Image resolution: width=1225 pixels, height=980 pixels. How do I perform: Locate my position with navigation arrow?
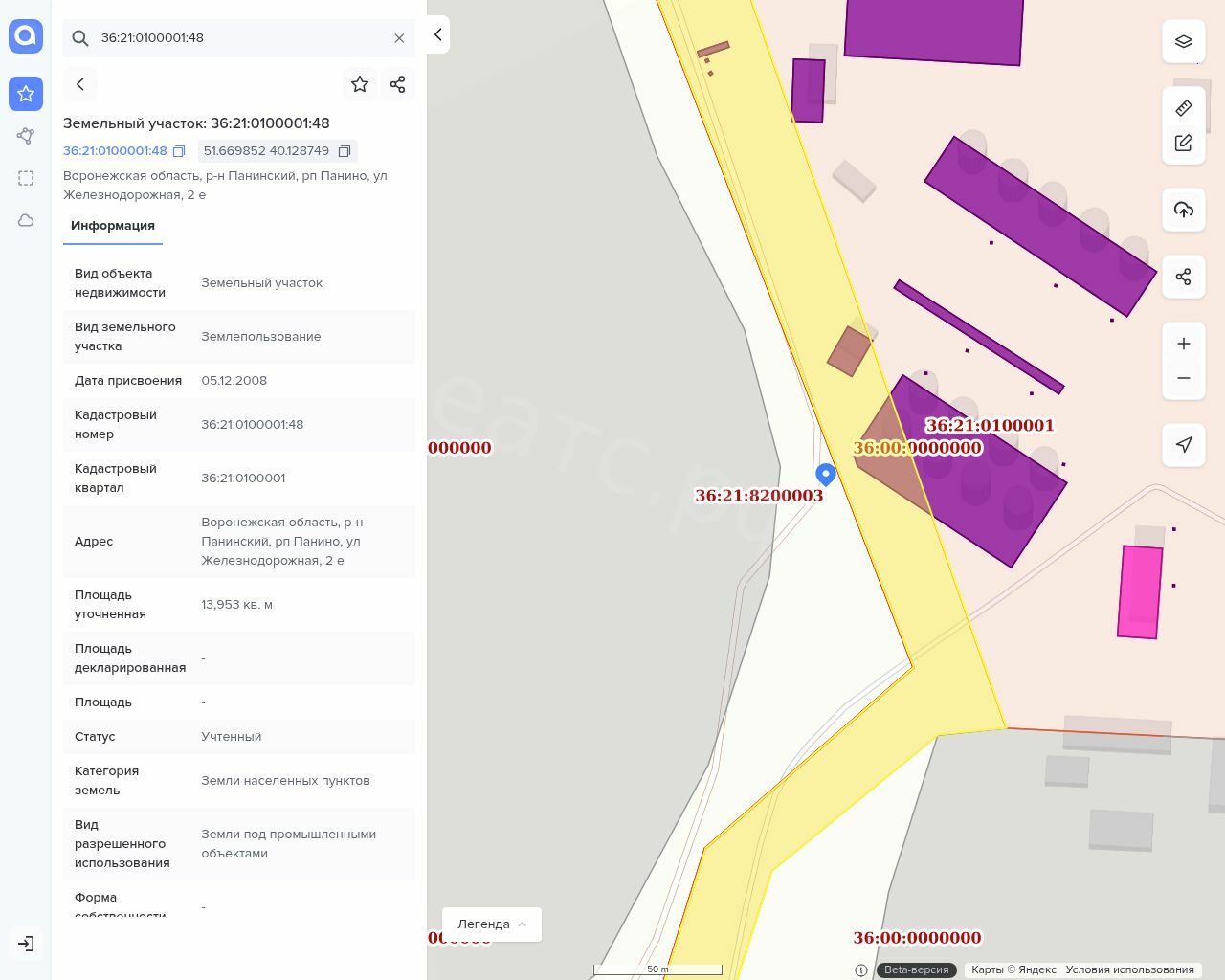pos(1184,444)
